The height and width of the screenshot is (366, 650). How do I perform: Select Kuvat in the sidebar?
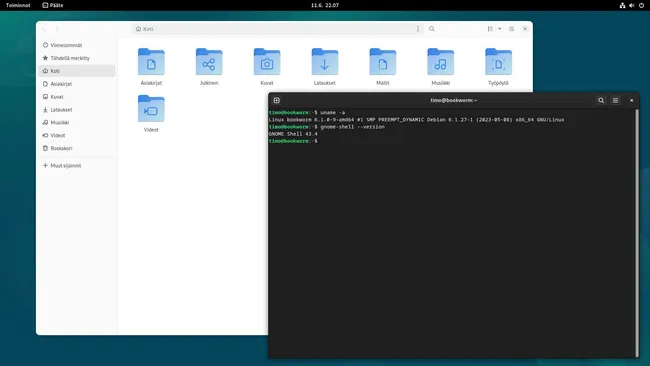click(x=77, y=97)
